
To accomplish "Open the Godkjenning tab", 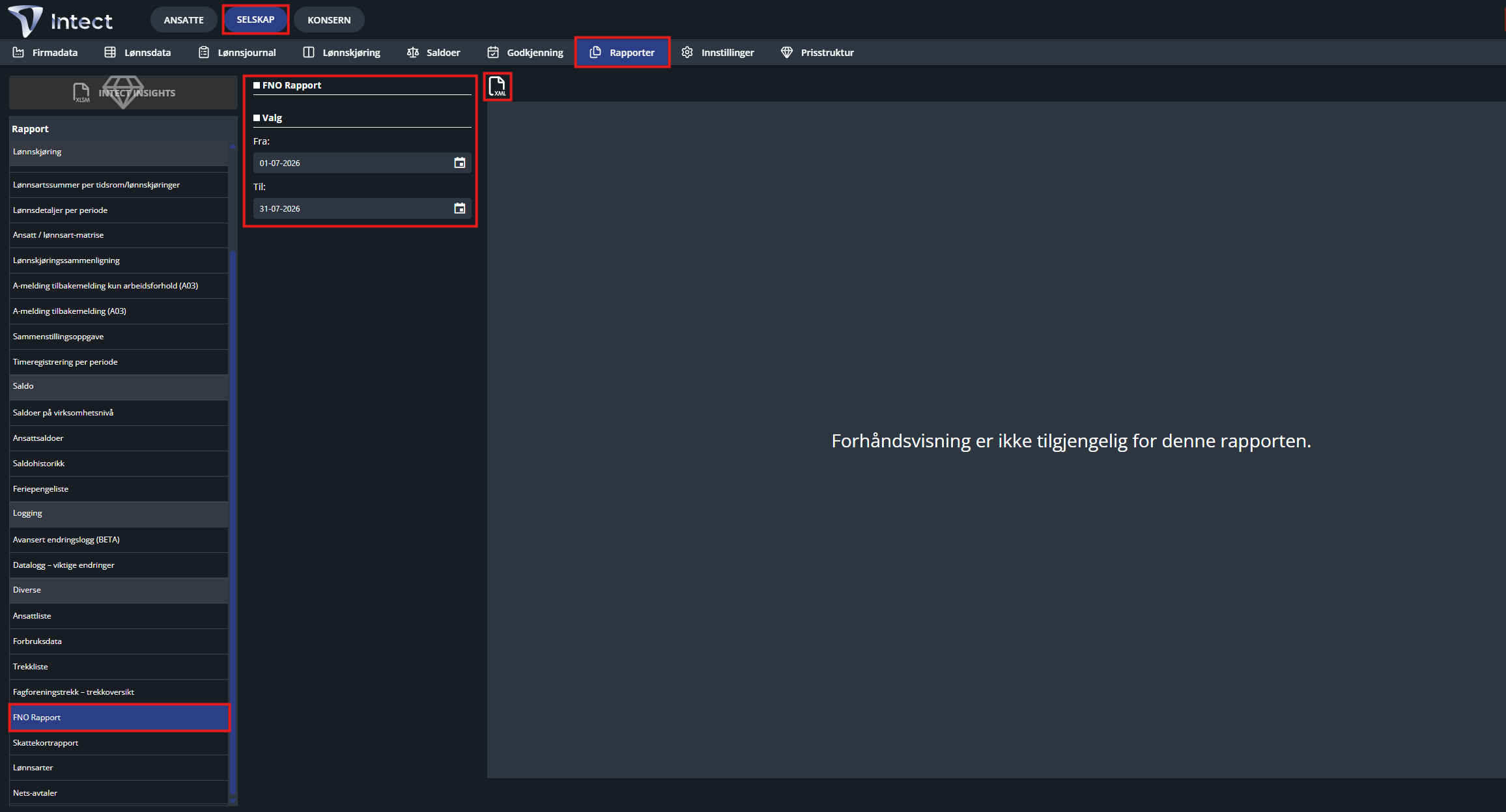I will tap(525, 52).
